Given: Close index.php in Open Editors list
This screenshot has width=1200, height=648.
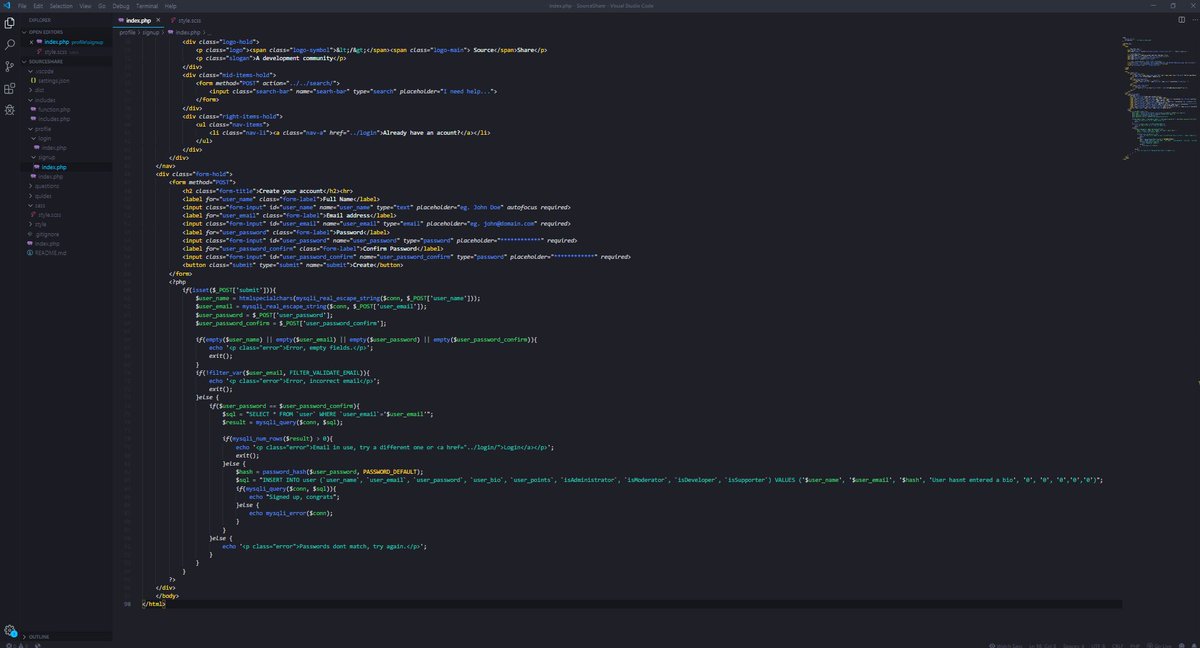Looking at the screenshot, I should pos(32,42).
